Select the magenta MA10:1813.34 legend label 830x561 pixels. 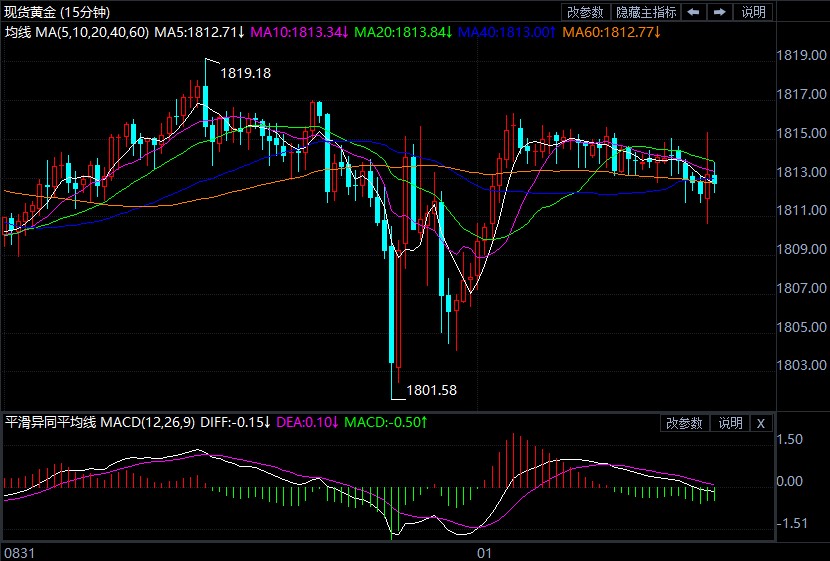tap(299, 33)
